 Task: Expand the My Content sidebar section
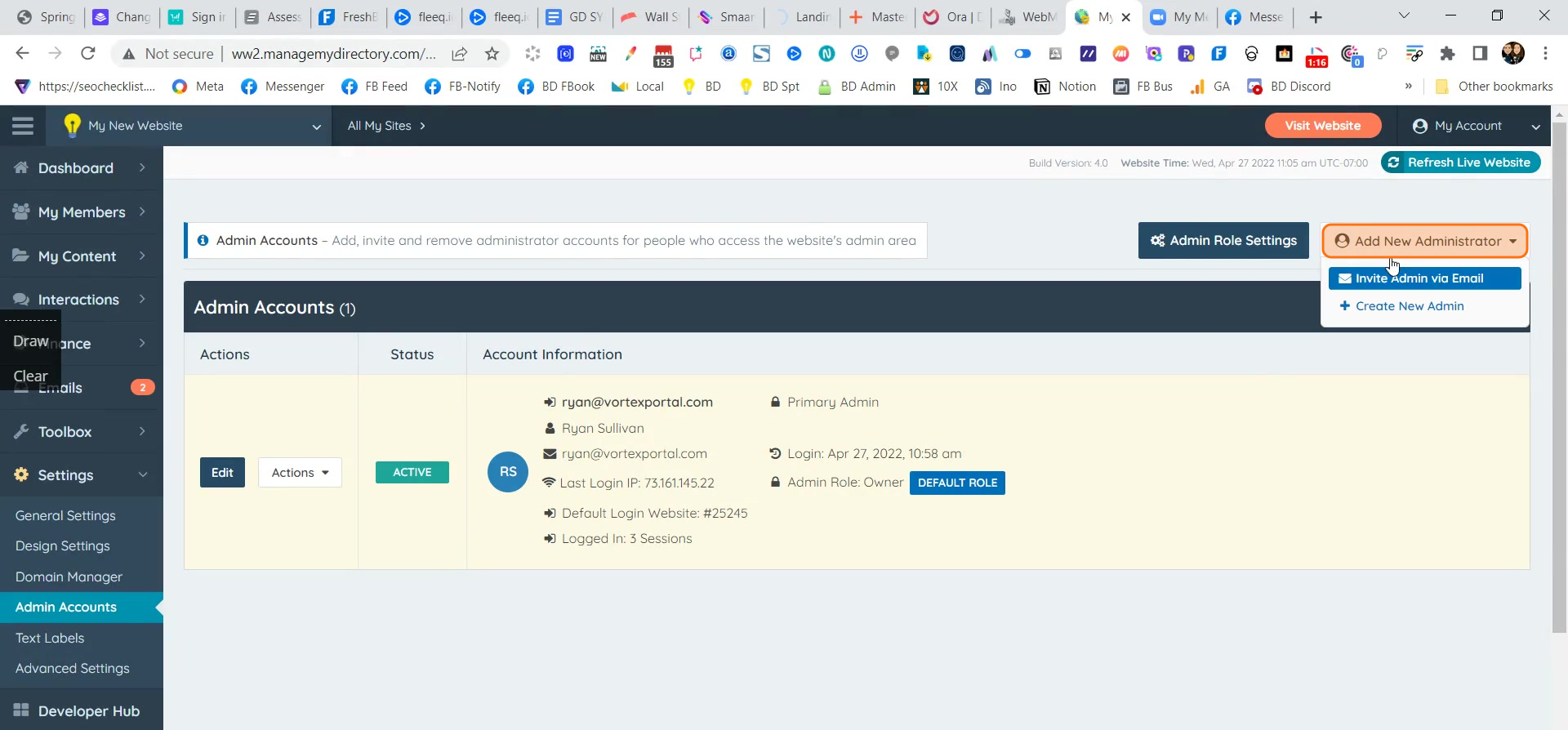pos(82,256)
